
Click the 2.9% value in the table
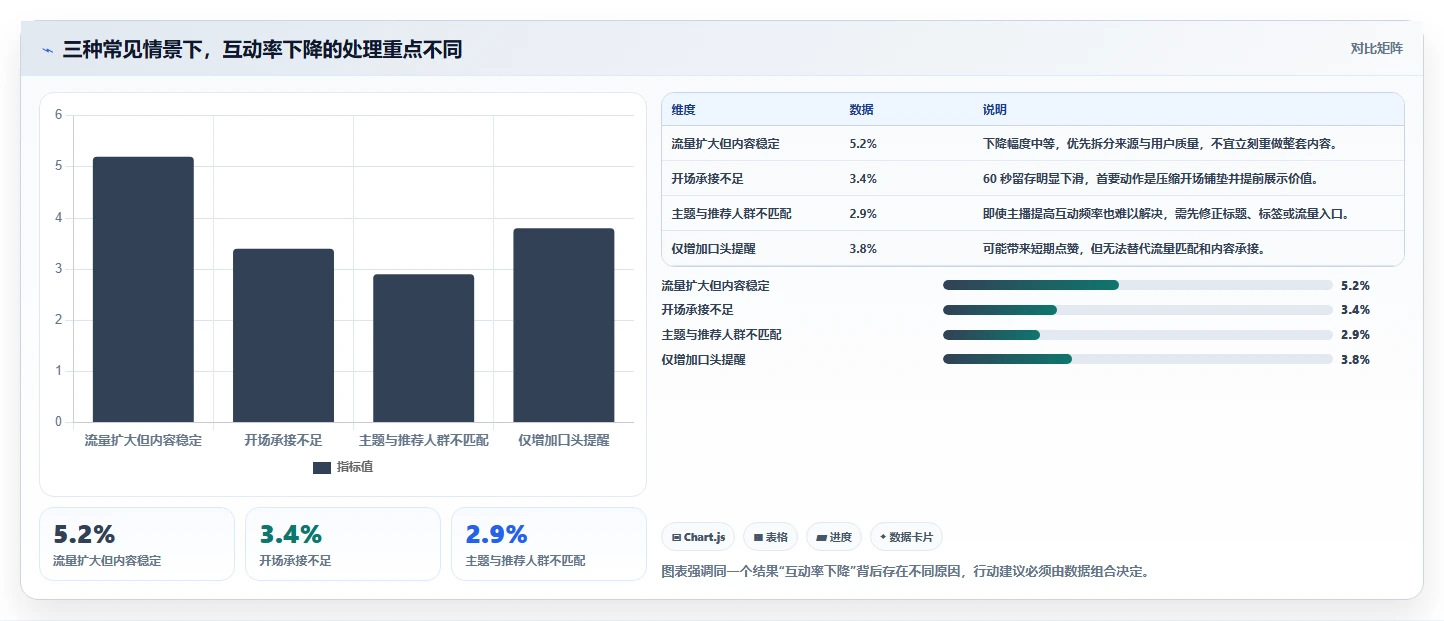pyautogui.click(x=863, y=214)
